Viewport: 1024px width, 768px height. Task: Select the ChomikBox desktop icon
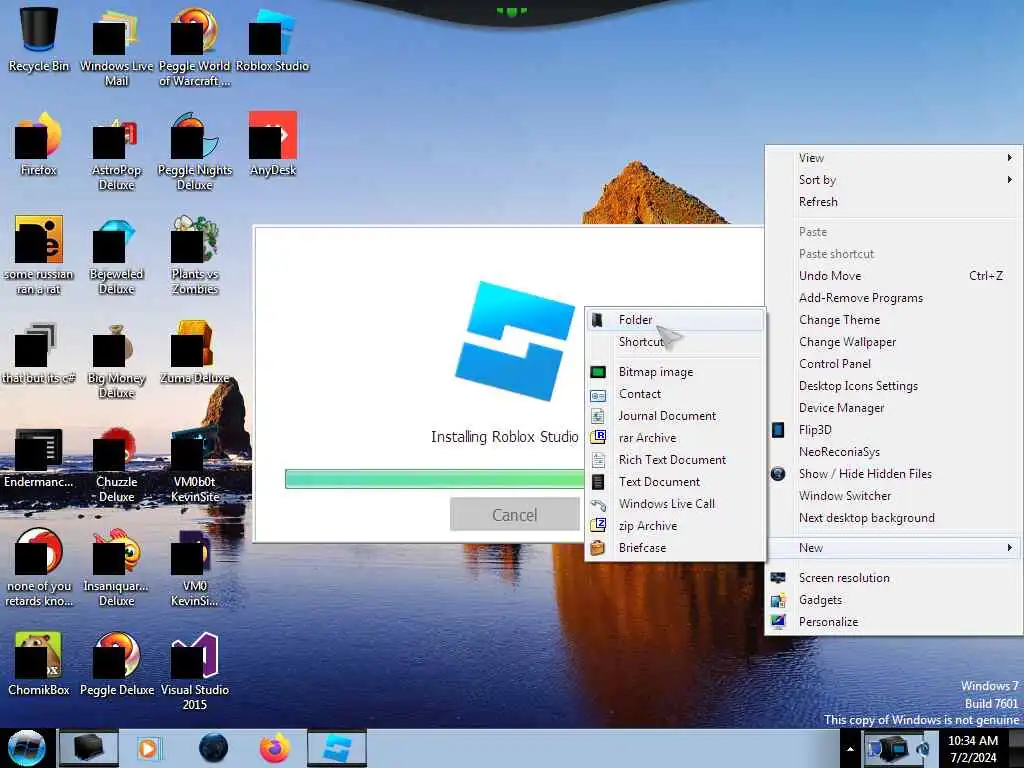pyautogui.click(x=39, y=664)
